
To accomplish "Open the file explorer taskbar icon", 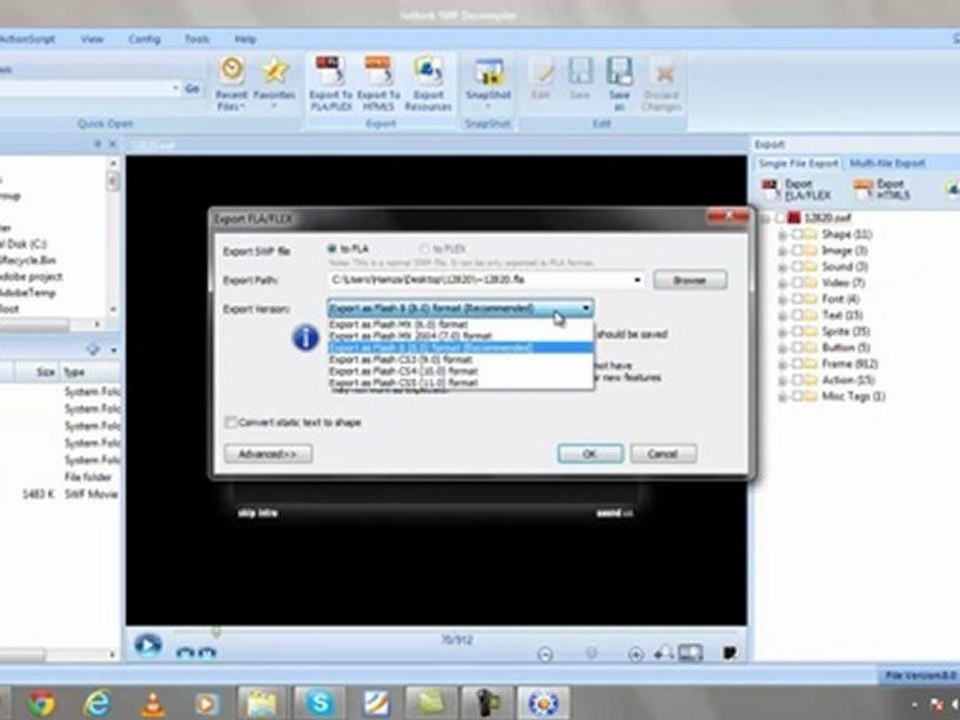I will pos(262,702).
